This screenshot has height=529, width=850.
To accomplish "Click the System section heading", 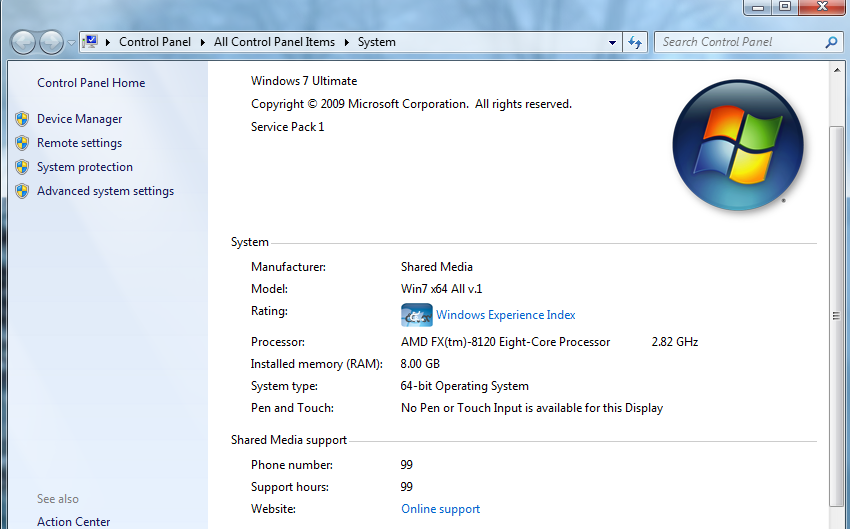I will pyautogui.click(x=250, y=242).
